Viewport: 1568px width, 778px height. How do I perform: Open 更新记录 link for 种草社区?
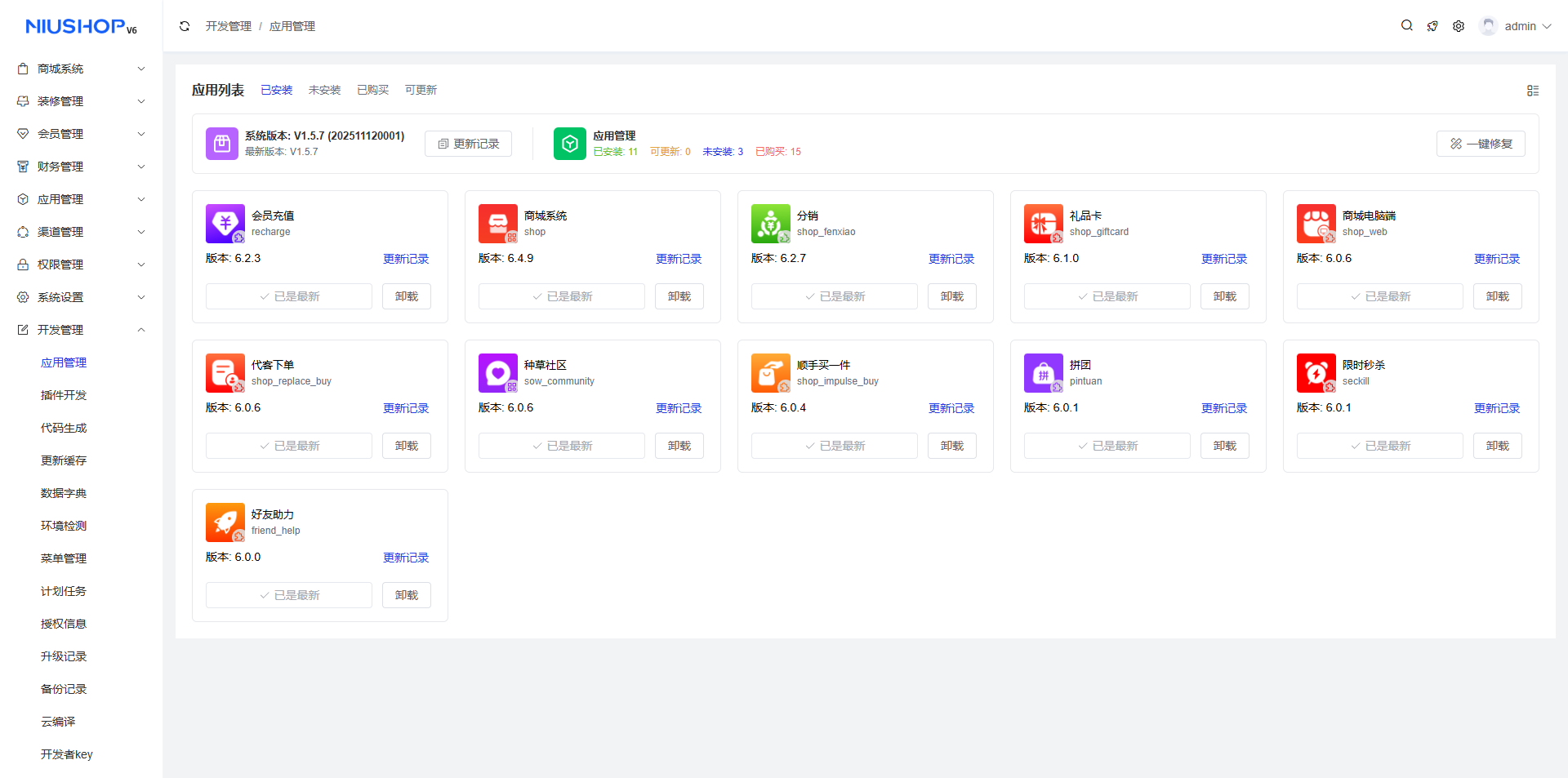678,408
